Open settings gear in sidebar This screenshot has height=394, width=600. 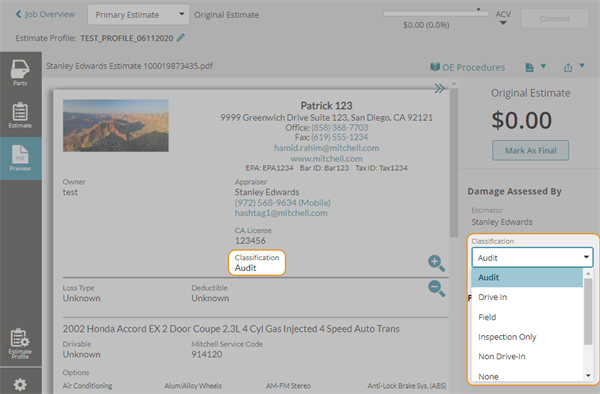(20, 384)
